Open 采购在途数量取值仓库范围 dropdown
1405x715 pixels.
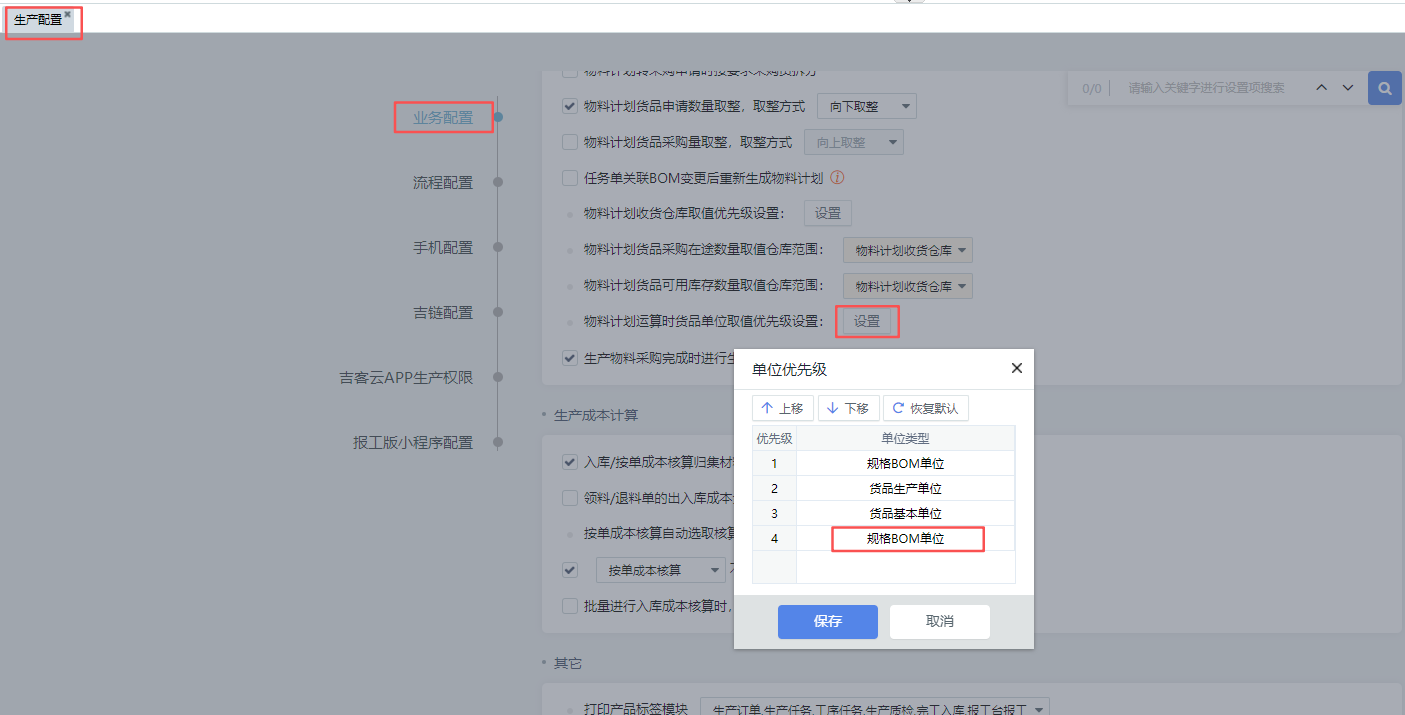tap(907, 250)
